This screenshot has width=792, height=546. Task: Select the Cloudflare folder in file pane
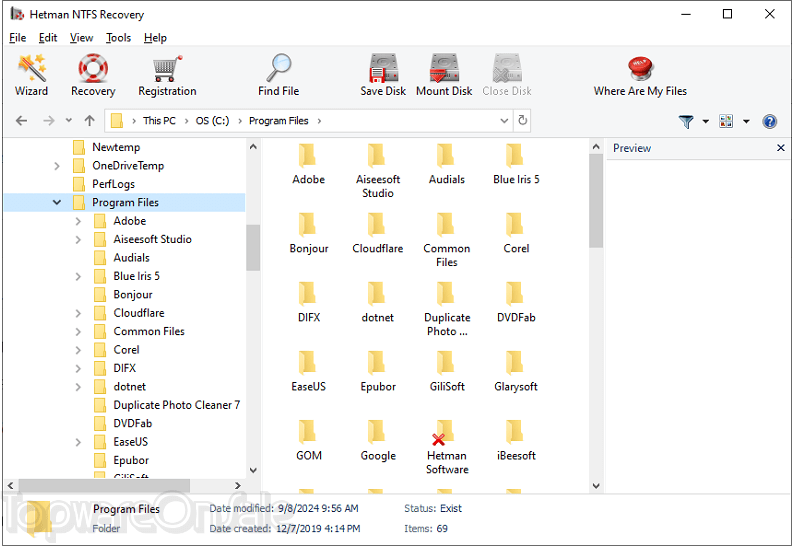378,233
